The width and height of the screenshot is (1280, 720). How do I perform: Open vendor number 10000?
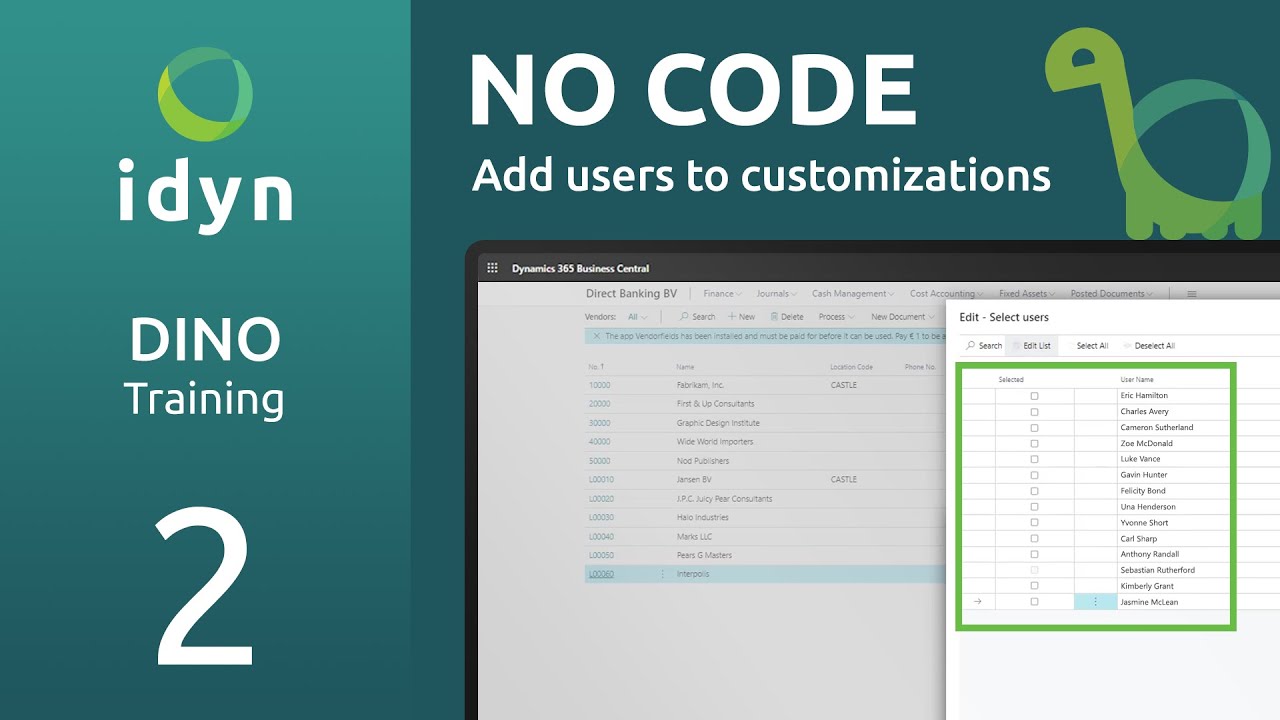(x=599, y=385)
